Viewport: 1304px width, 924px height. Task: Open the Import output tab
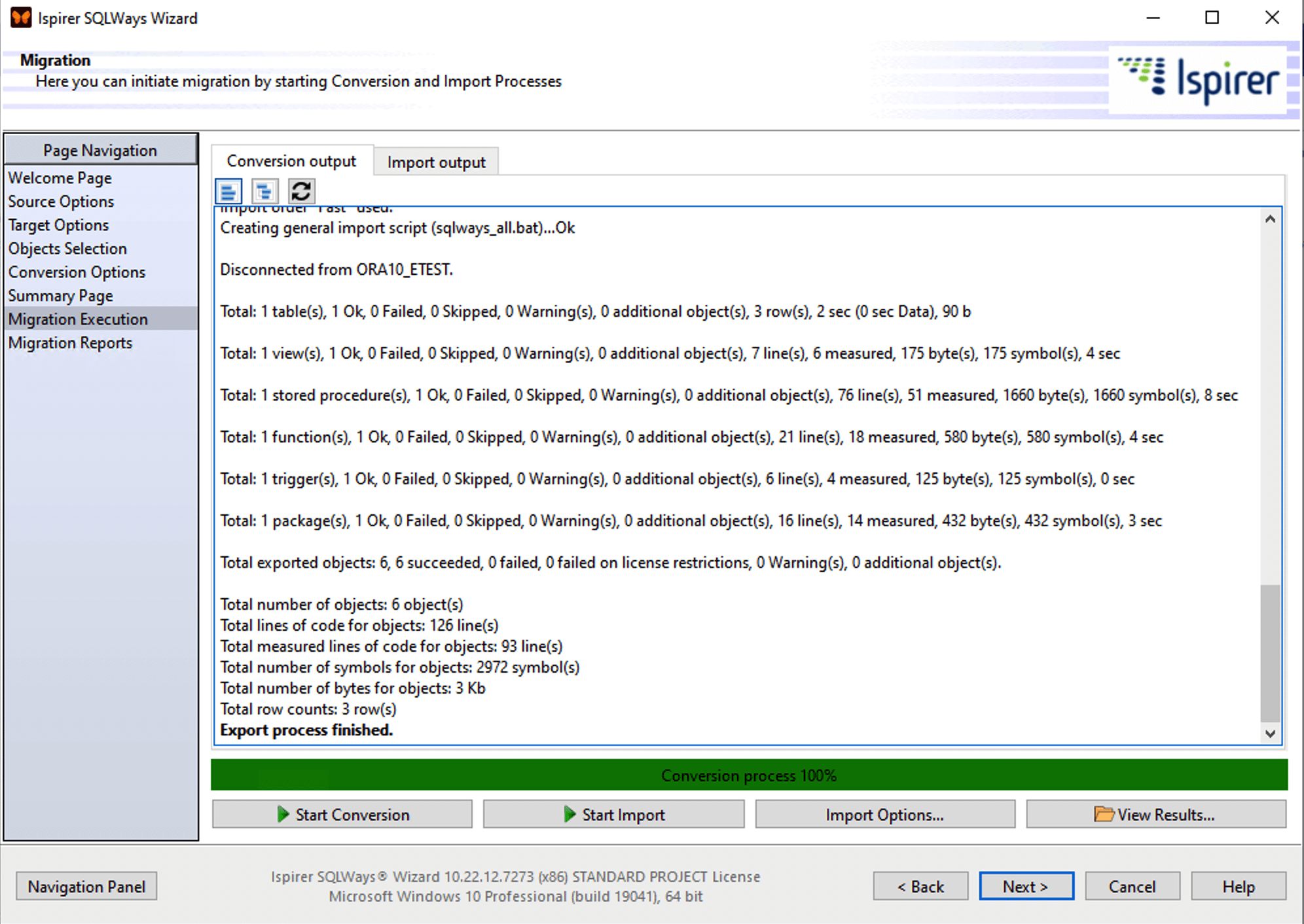pyautogui.click(x=436, y=162)
